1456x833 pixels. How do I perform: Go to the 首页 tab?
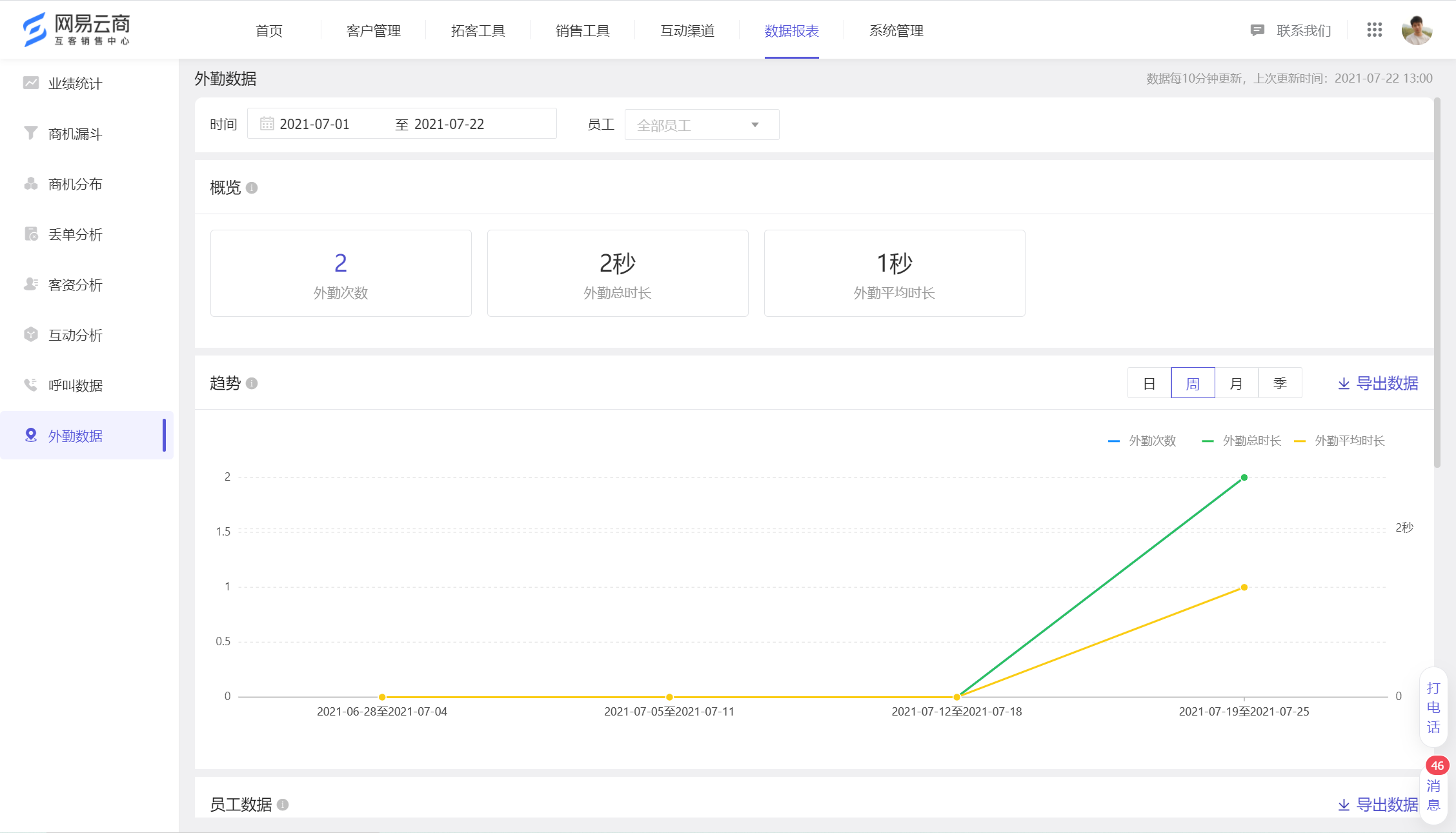click(269, 30)
